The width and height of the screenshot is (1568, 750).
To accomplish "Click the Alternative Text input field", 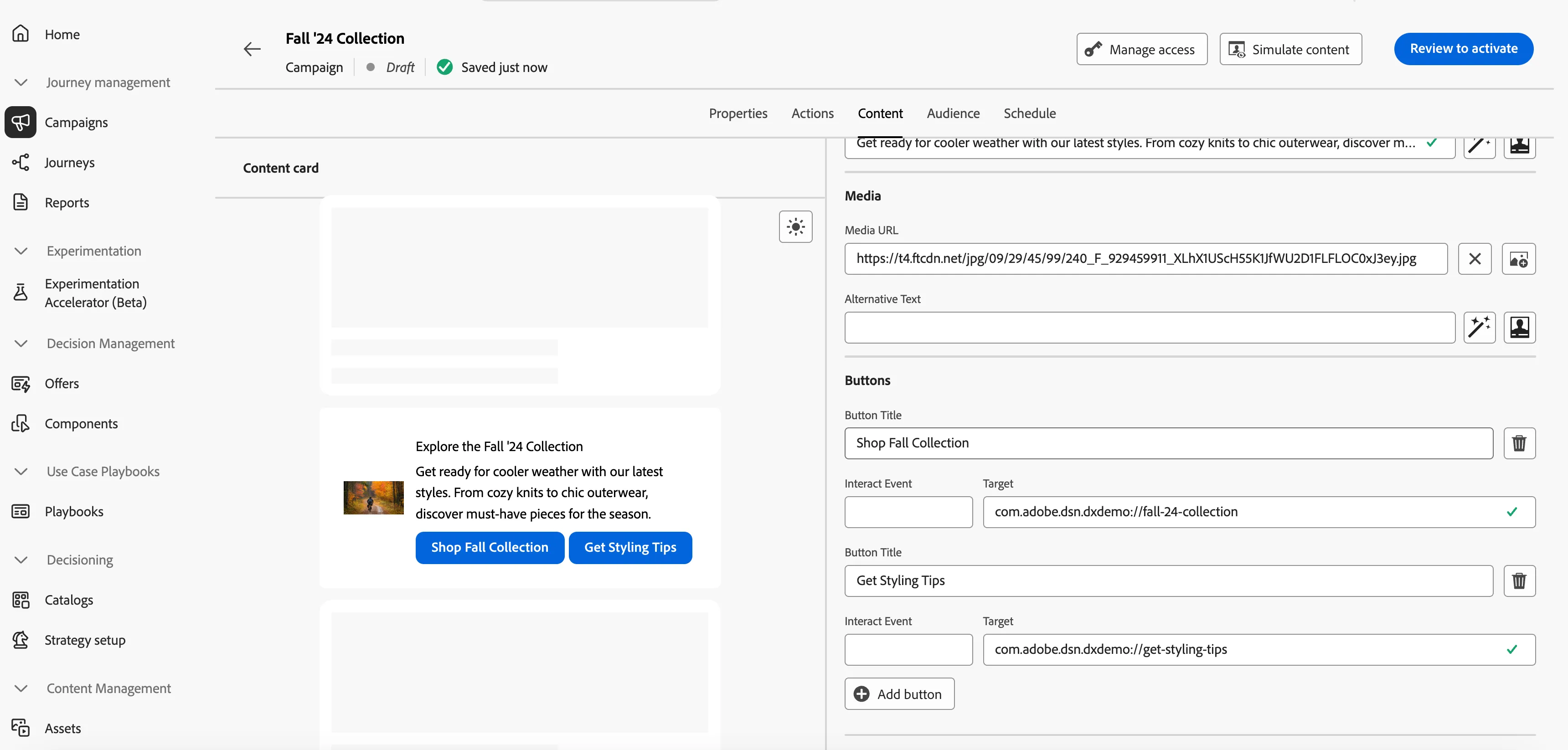I will (1150, 328).
